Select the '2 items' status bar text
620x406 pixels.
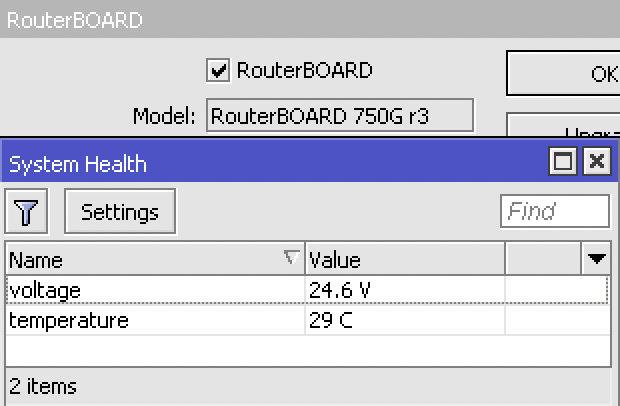[43, 386]
